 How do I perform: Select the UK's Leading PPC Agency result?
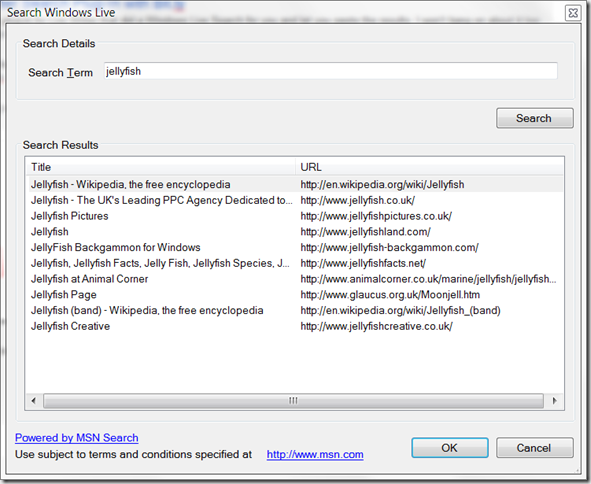295,200
